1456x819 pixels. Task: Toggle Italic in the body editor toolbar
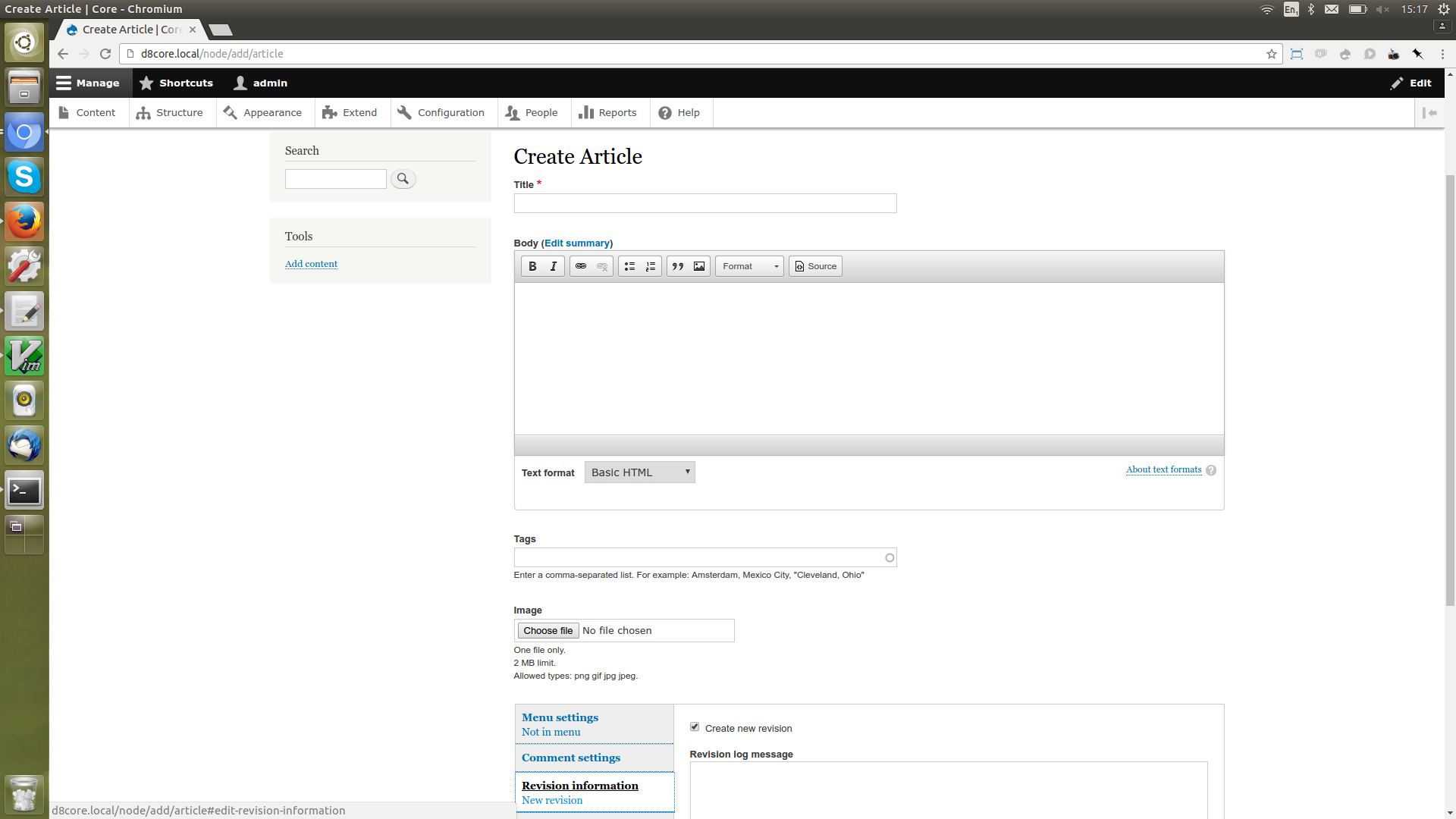click(554, 266)
